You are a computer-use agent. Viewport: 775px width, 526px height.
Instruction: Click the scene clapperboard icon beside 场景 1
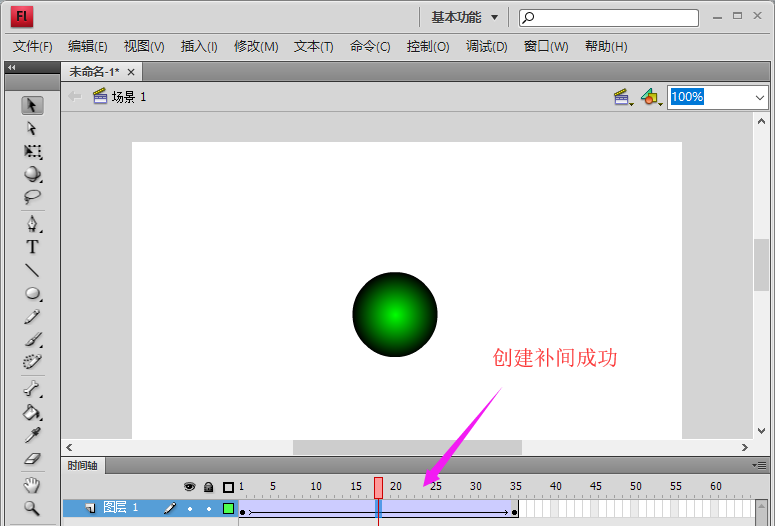(100, 96)
